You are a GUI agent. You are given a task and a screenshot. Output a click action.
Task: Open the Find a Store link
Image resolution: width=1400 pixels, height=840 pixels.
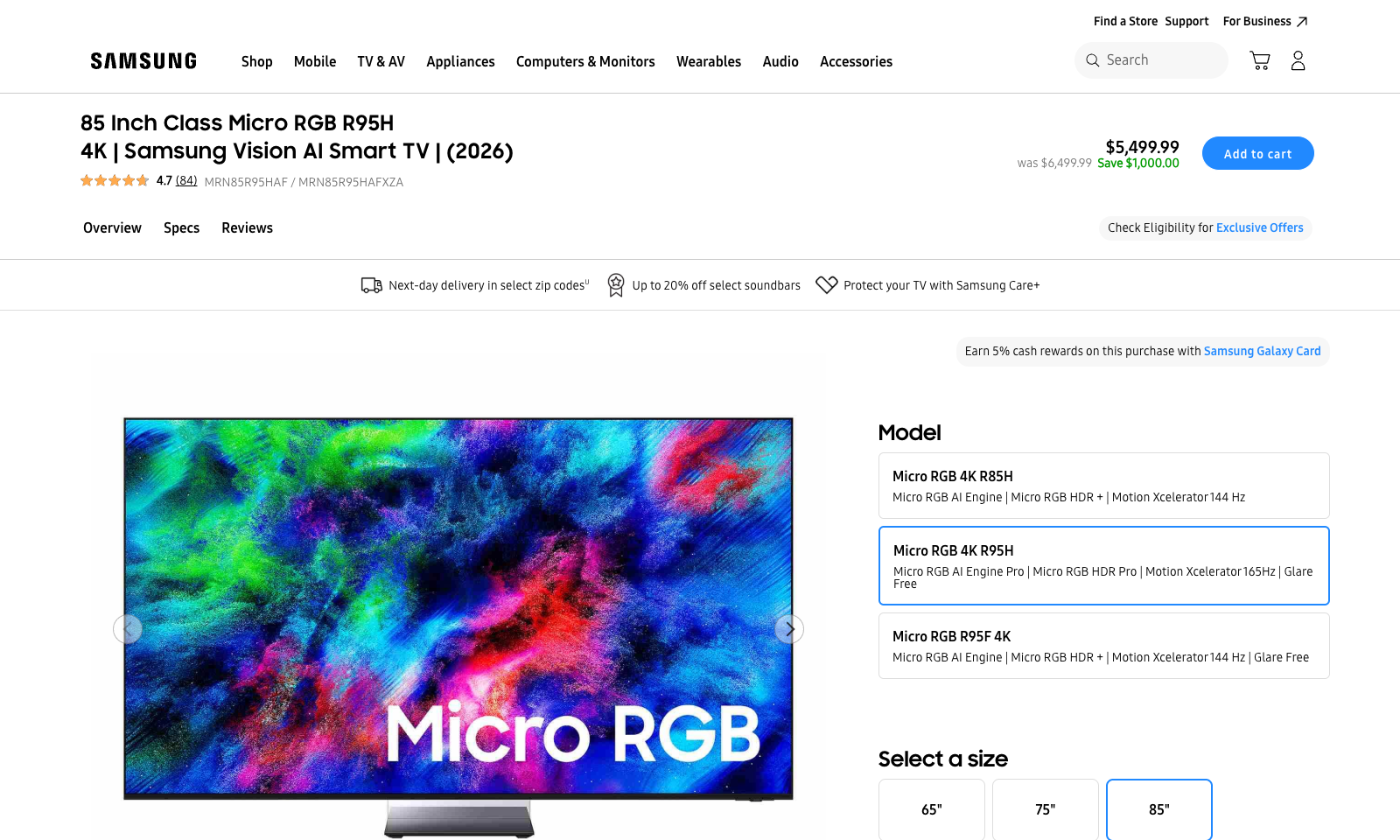[1125, 22]
